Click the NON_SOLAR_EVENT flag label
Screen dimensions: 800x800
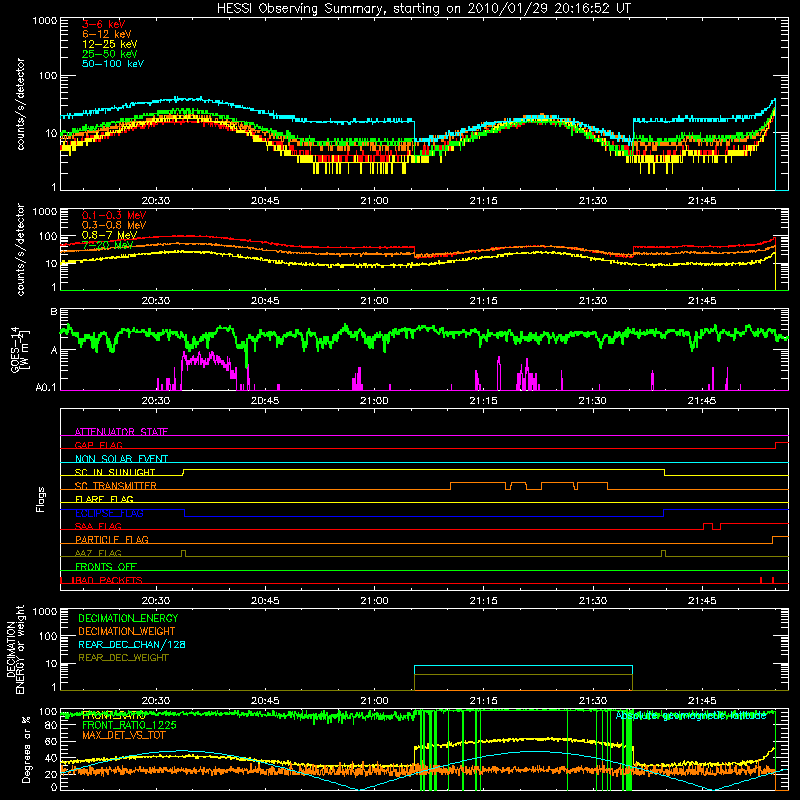pos(121,459)
